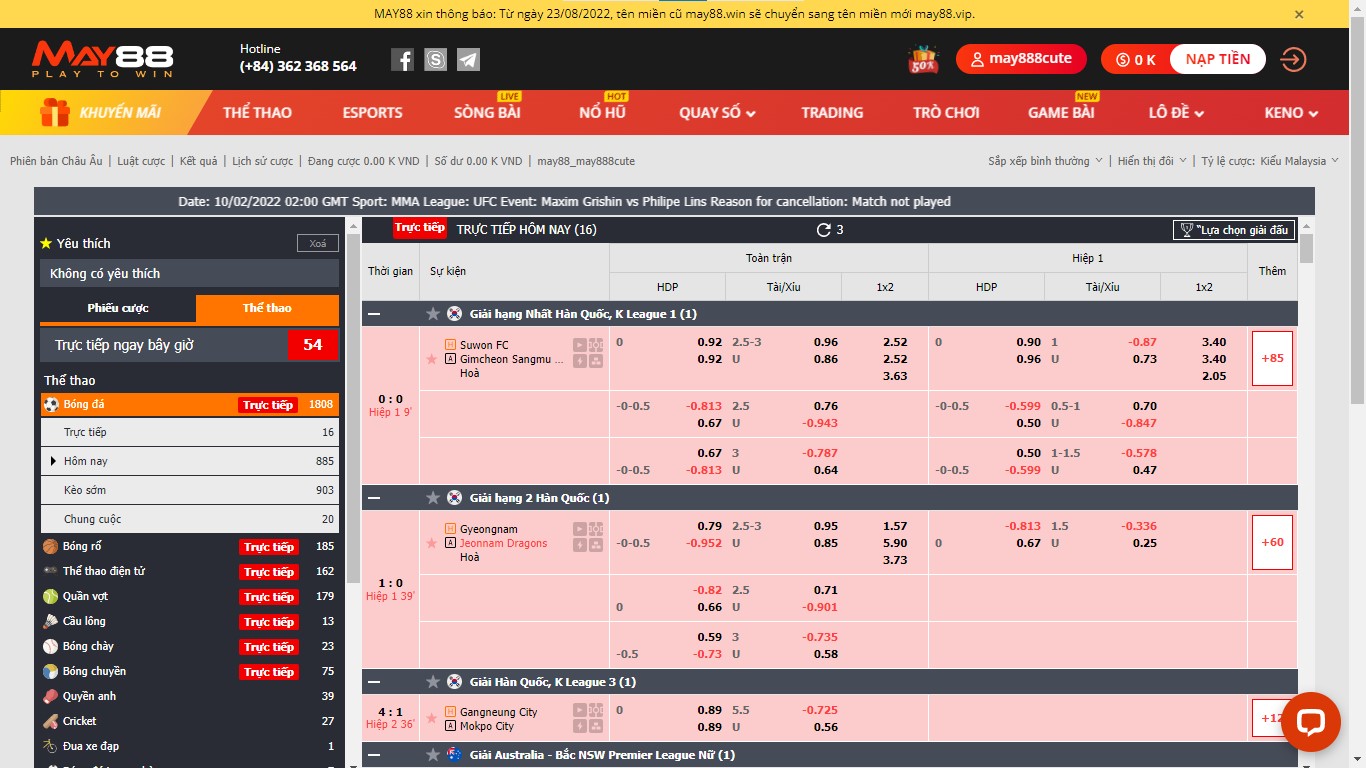Expand the Hôm nay sidebar item
Screen dimensions: 1366x768
tap(190, 461)
